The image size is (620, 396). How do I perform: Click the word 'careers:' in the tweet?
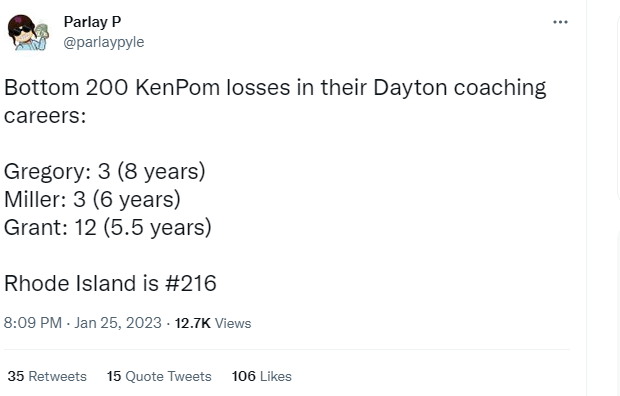pos(45,116)
